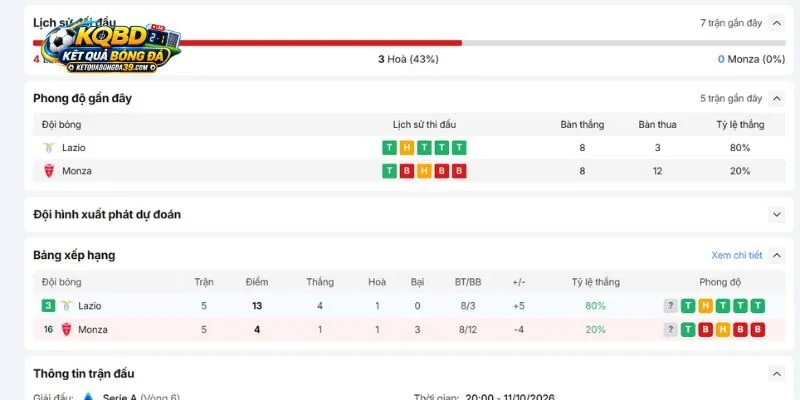Screen dimensions: 800x400
Task: Click Monza's rank number 16
Action: pos(48,330)
